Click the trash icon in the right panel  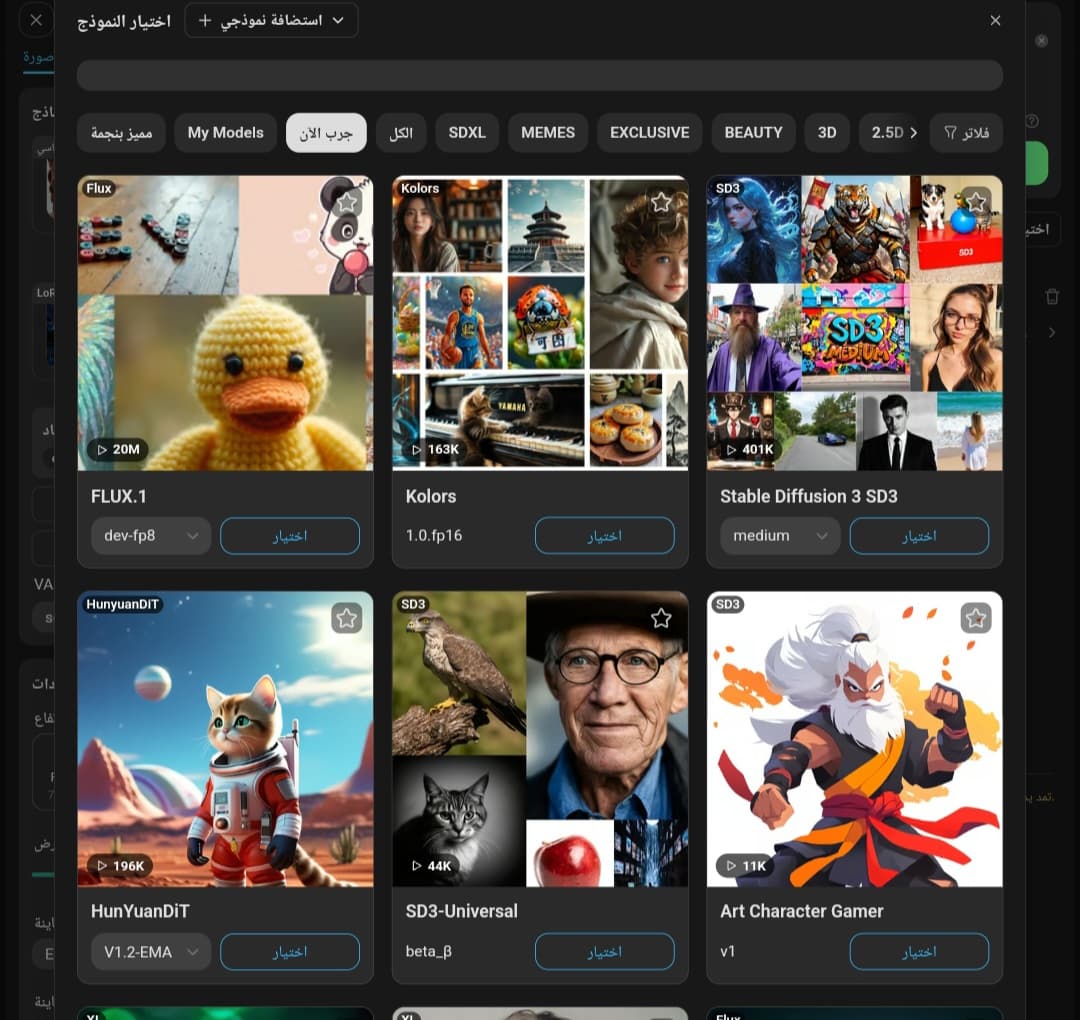tap(1052, 297)
